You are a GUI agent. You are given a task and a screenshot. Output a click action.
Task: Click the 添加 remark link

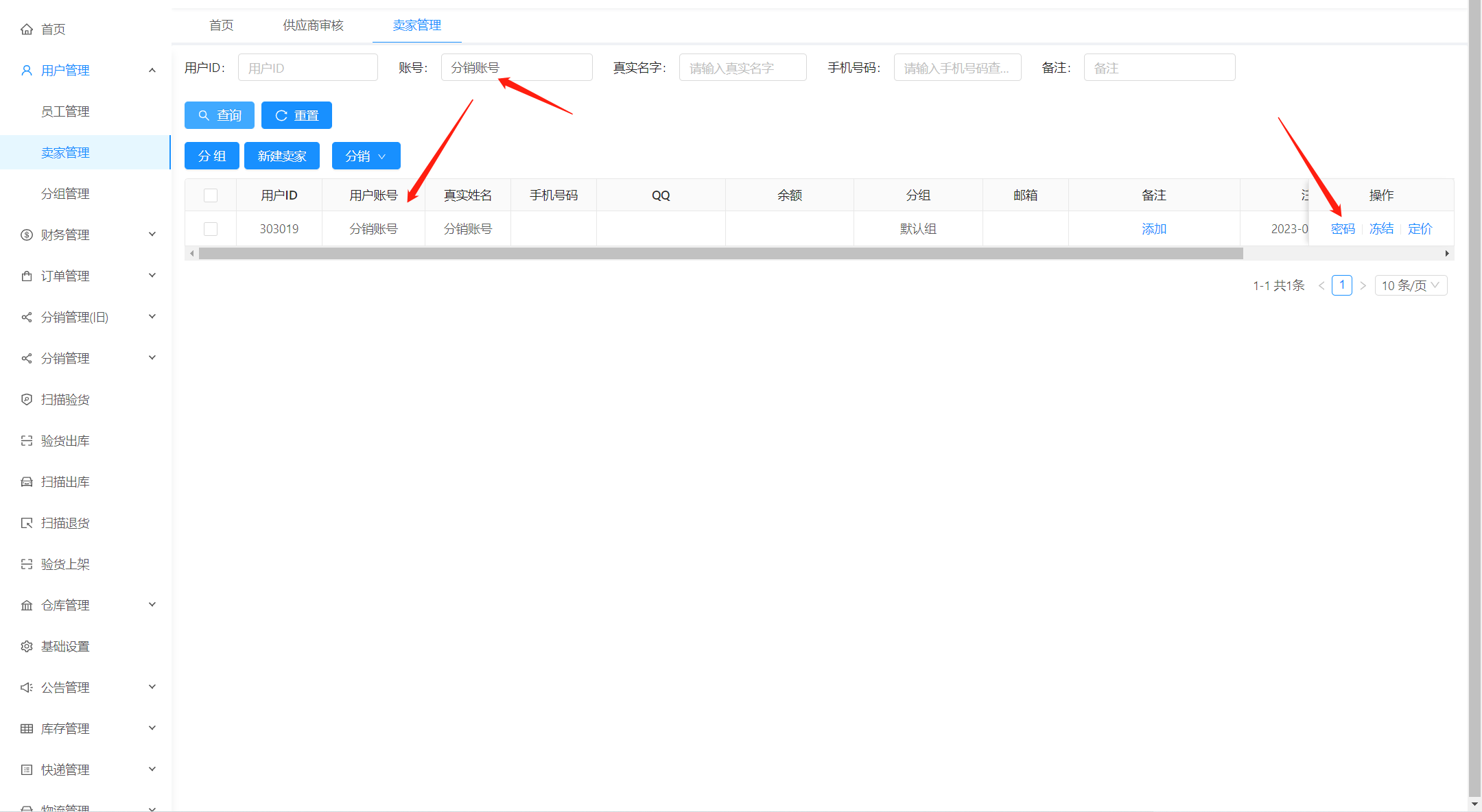point(1154,229)
